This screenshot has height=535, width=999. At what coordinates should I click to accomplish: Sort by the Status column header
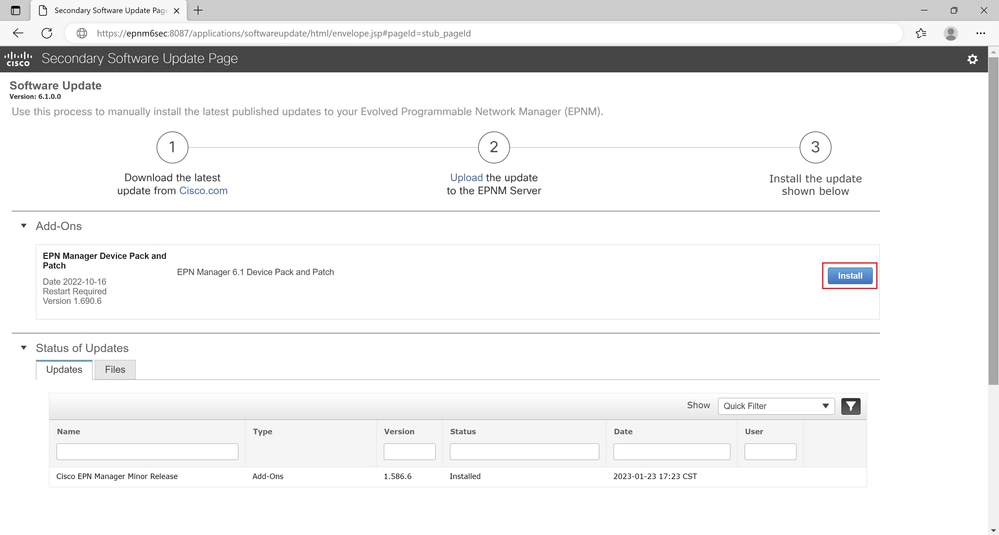tap(463, 431)
